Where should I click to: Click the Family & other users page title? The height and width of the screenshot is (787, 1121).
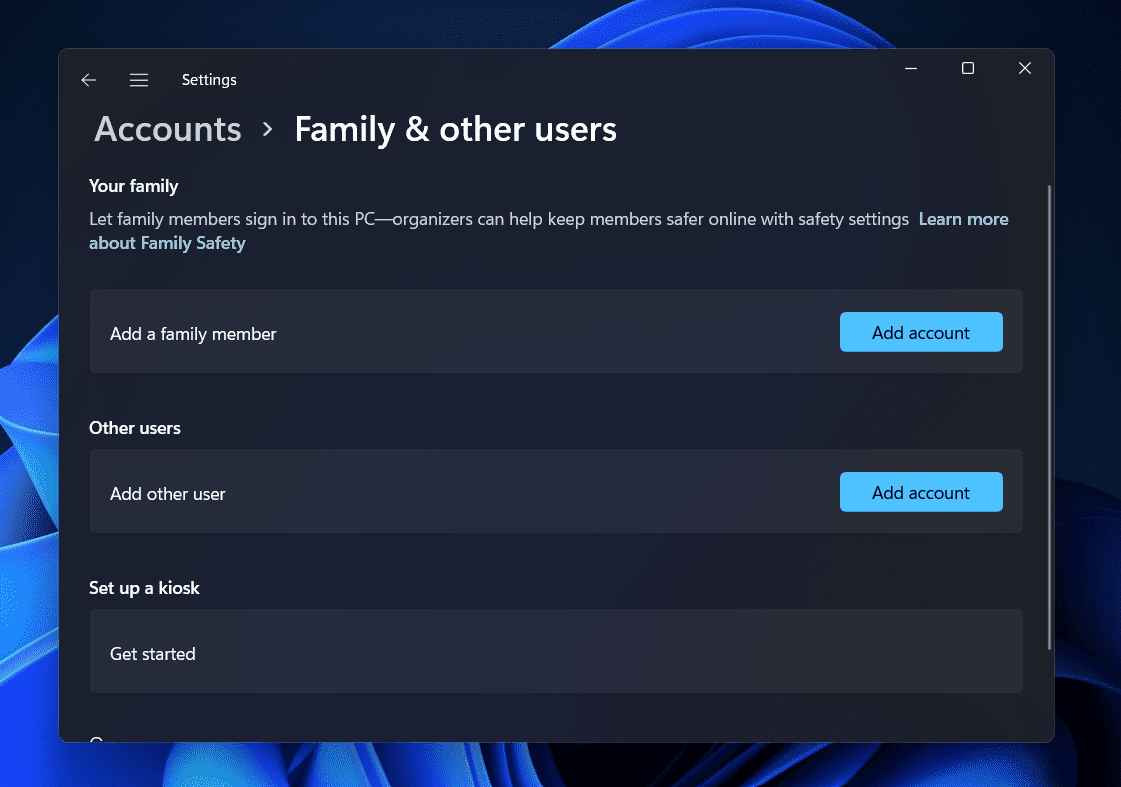coord(455,130)
